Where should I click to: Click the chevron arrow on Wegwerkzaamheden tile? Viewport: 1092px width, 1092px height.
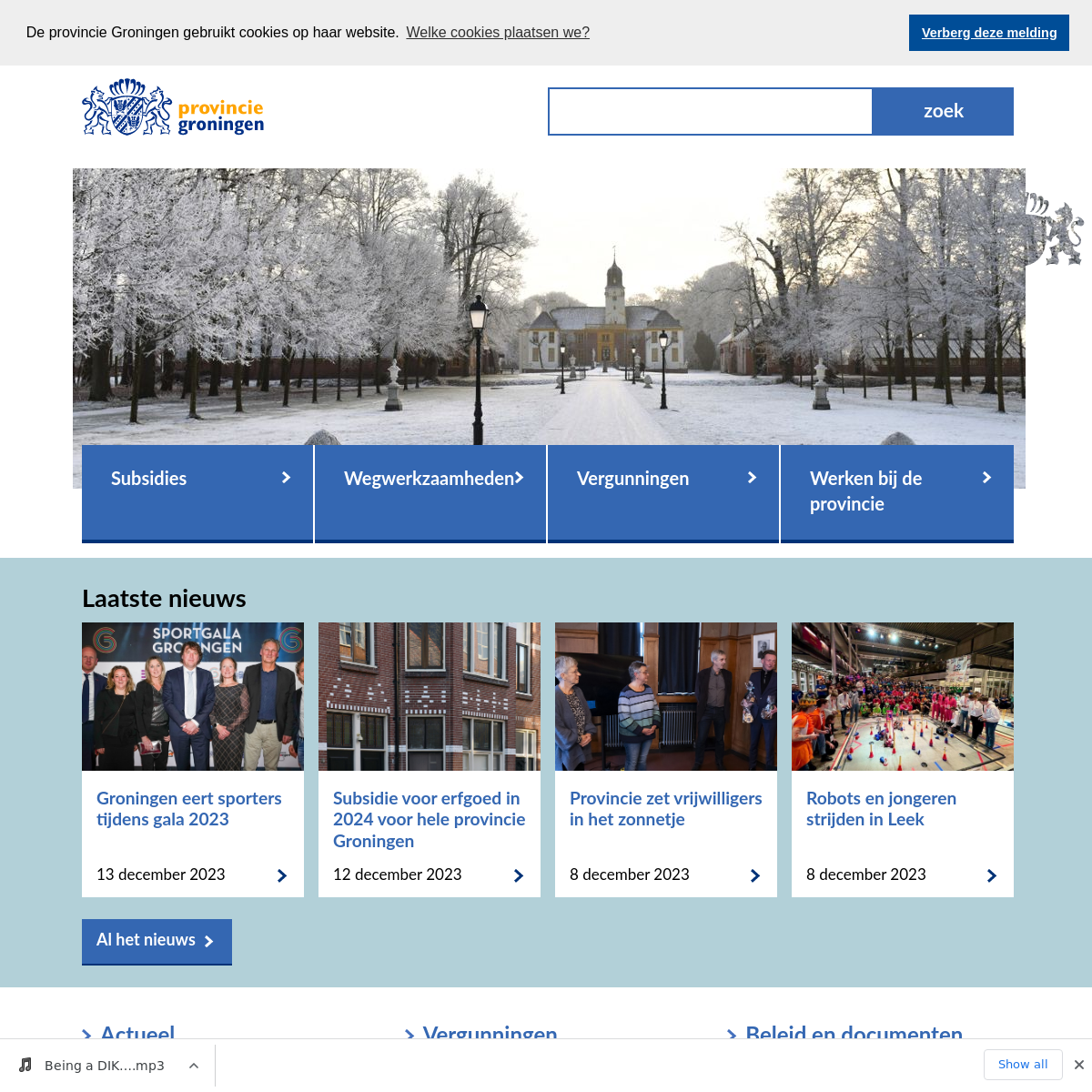tap(519, 478)
